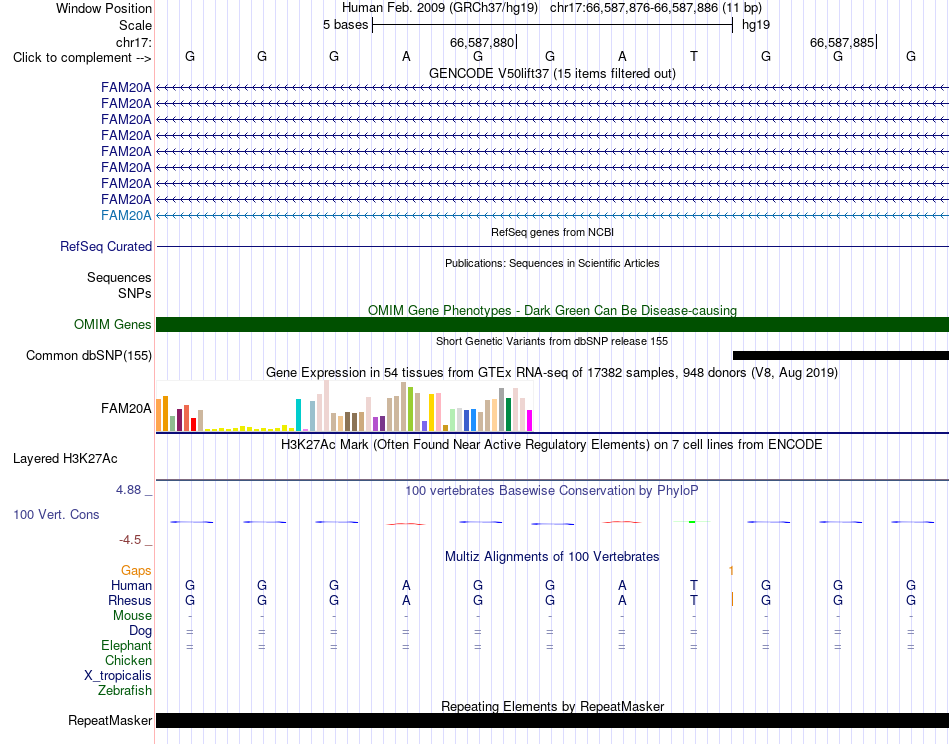950x744 pixels.
Task: Click the Scale label
Action: tap(136, 25)
